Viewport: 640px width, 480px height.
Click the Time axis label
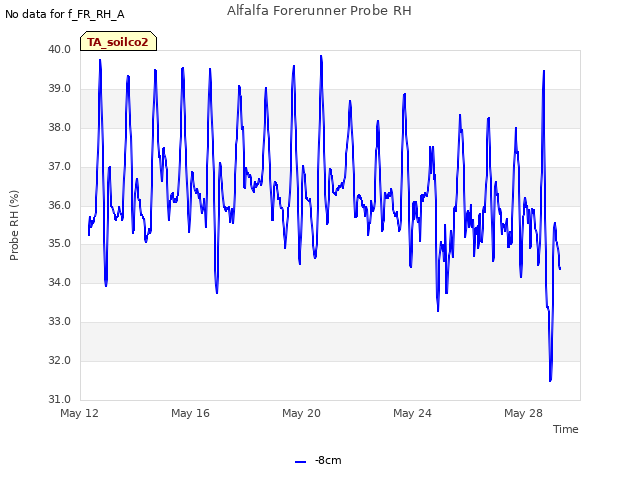click(566, 429)
